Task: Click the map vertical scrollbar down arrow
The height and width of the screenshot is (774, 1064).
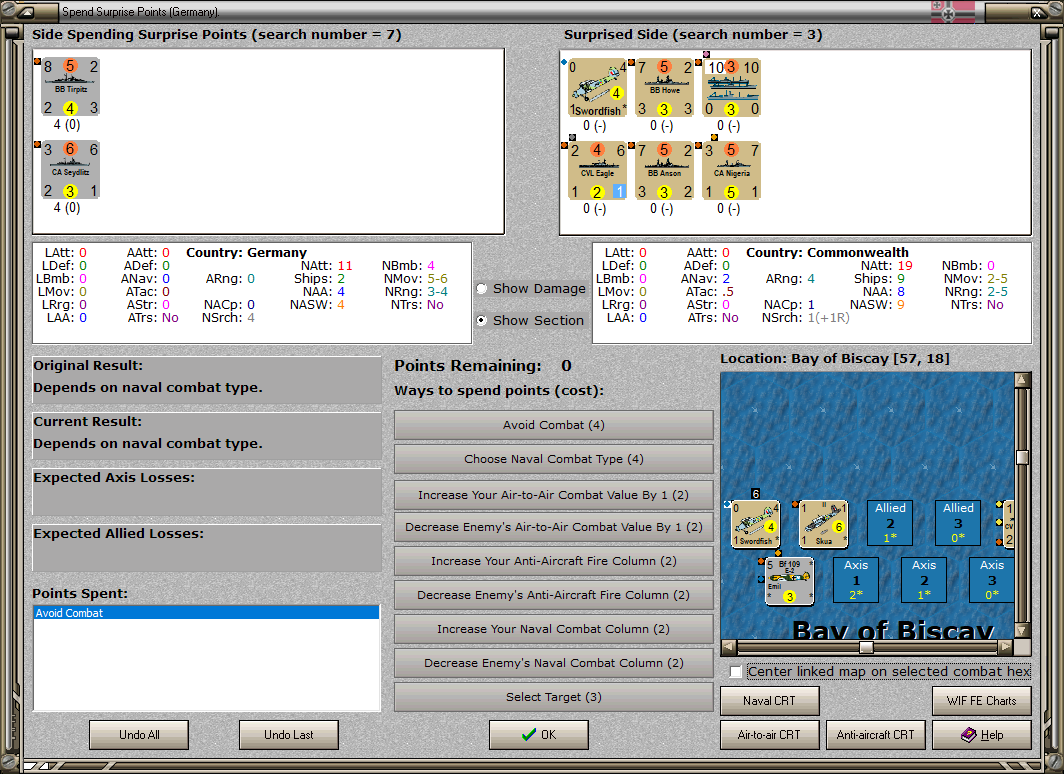Action: 1023,630
